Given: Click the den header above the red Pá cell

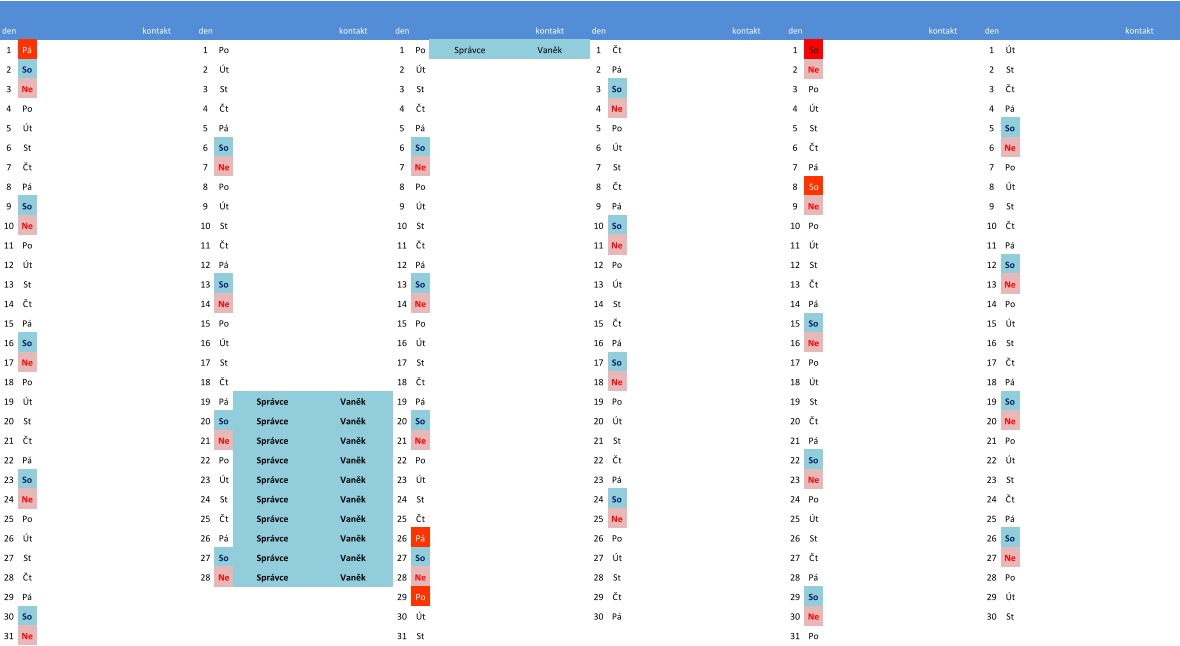Looking at the screenshot, I should [x=9, y=31].
